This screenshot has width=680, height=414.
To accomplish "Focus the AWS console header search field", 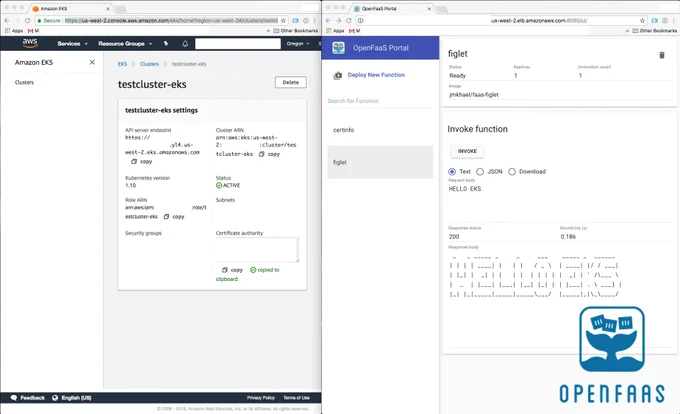I will point(238,44).
